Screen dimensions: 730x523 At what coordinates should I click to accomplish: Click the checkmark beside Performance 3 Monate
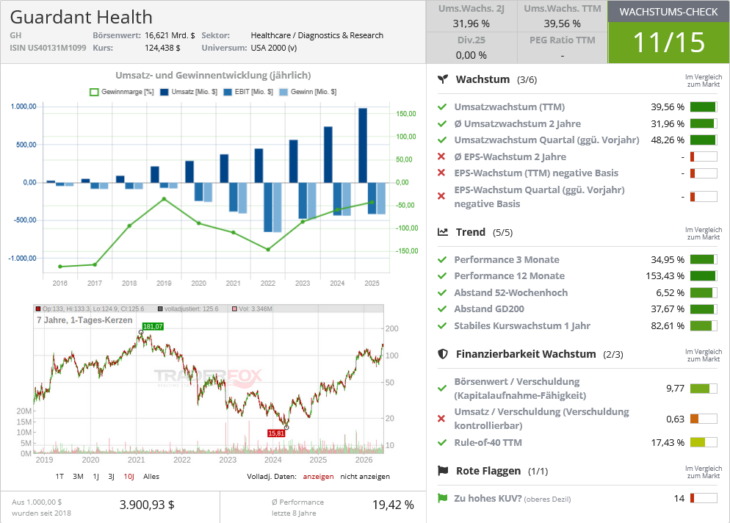tap(442, 260)
